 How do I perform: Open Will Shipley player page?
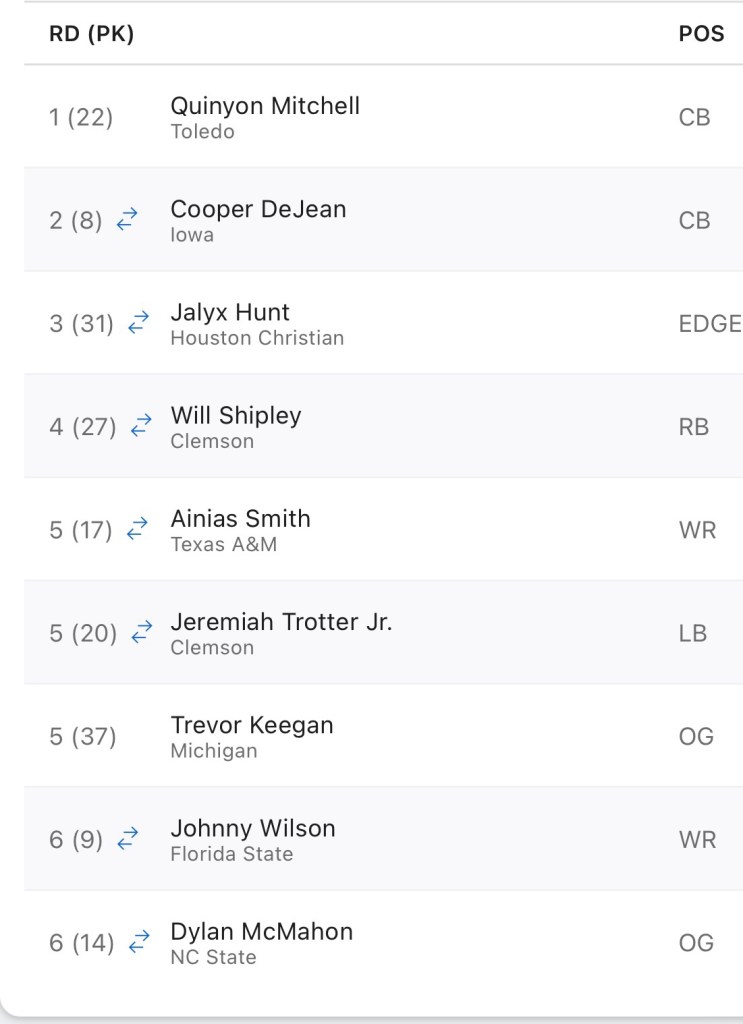click(x=236, y=415)
